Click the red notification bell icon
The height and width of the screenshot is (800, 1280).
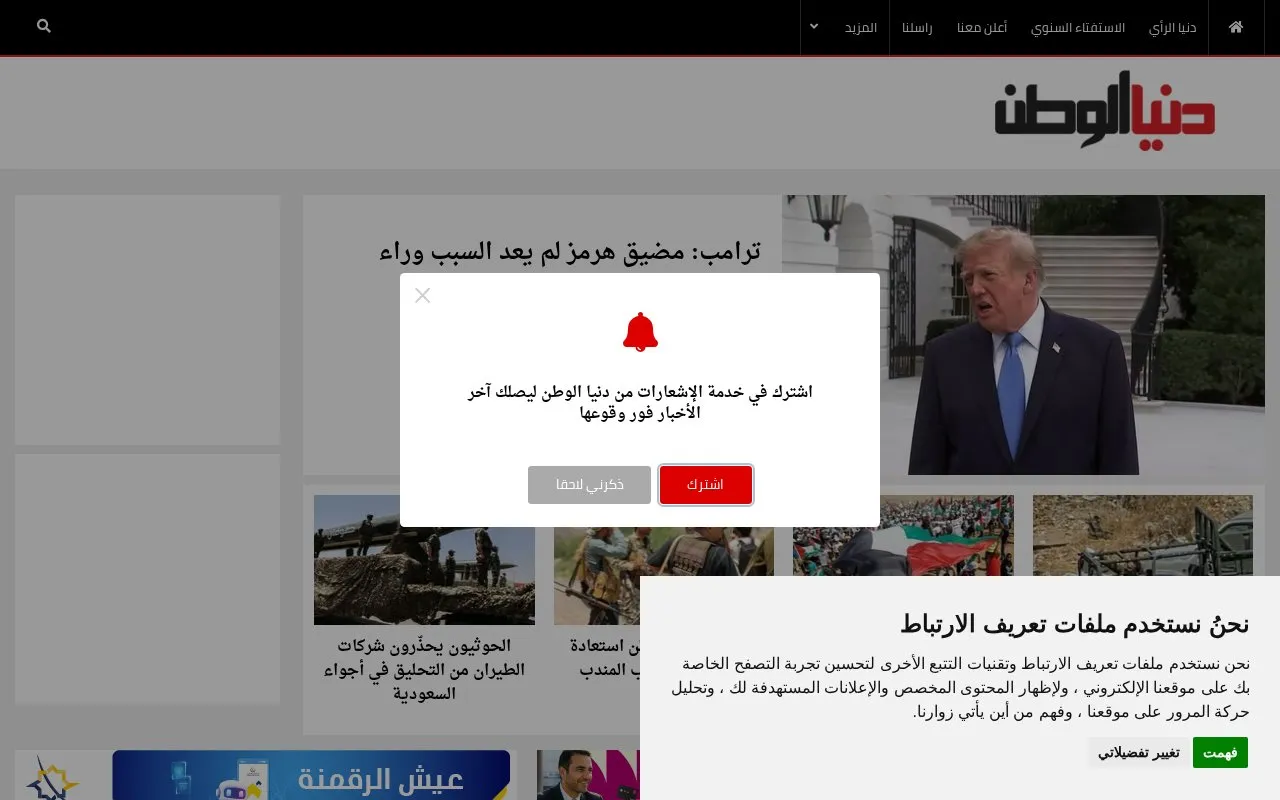640,332
